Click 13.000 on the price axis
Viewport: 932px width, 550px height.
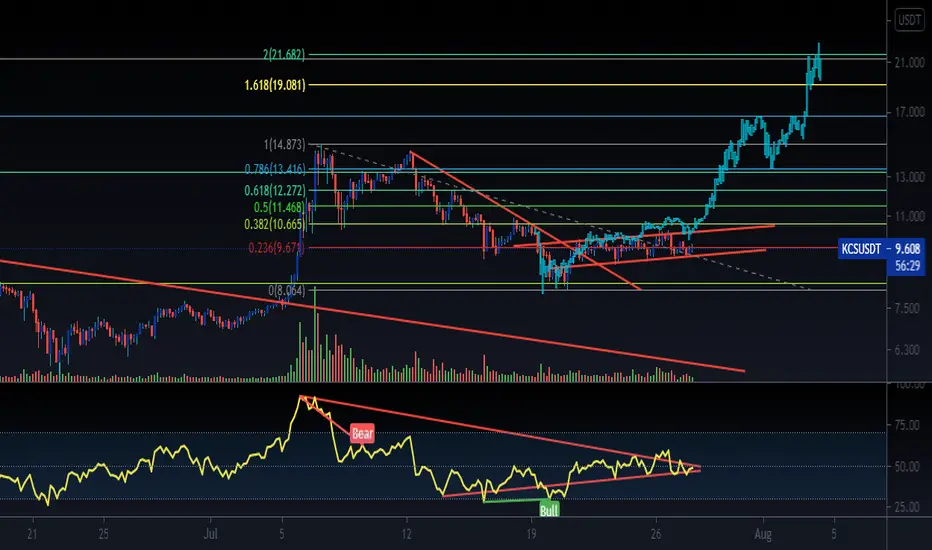909,177
